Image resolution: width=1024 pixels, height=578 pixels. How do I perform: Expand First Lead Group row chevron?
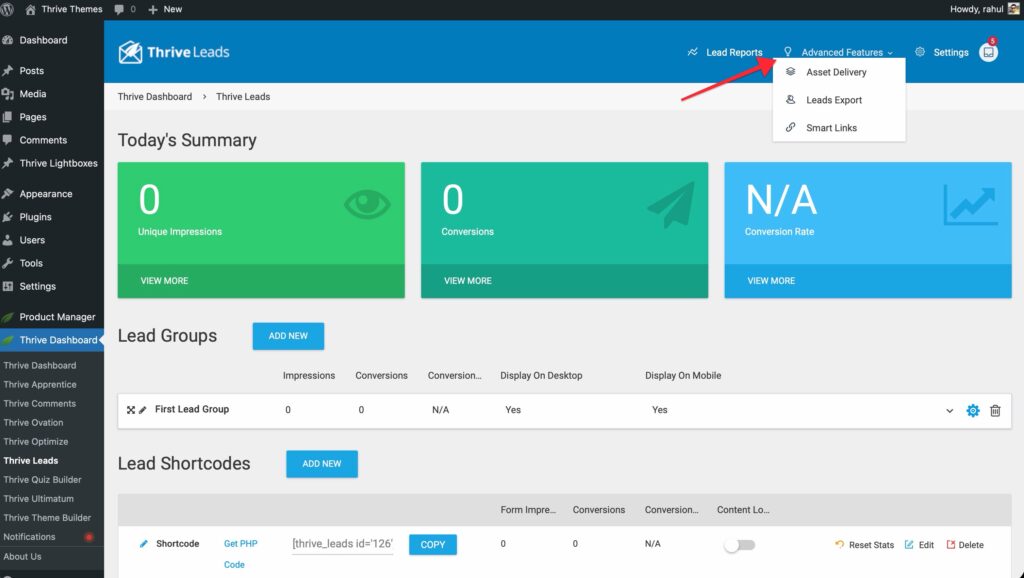click(950, 411)
